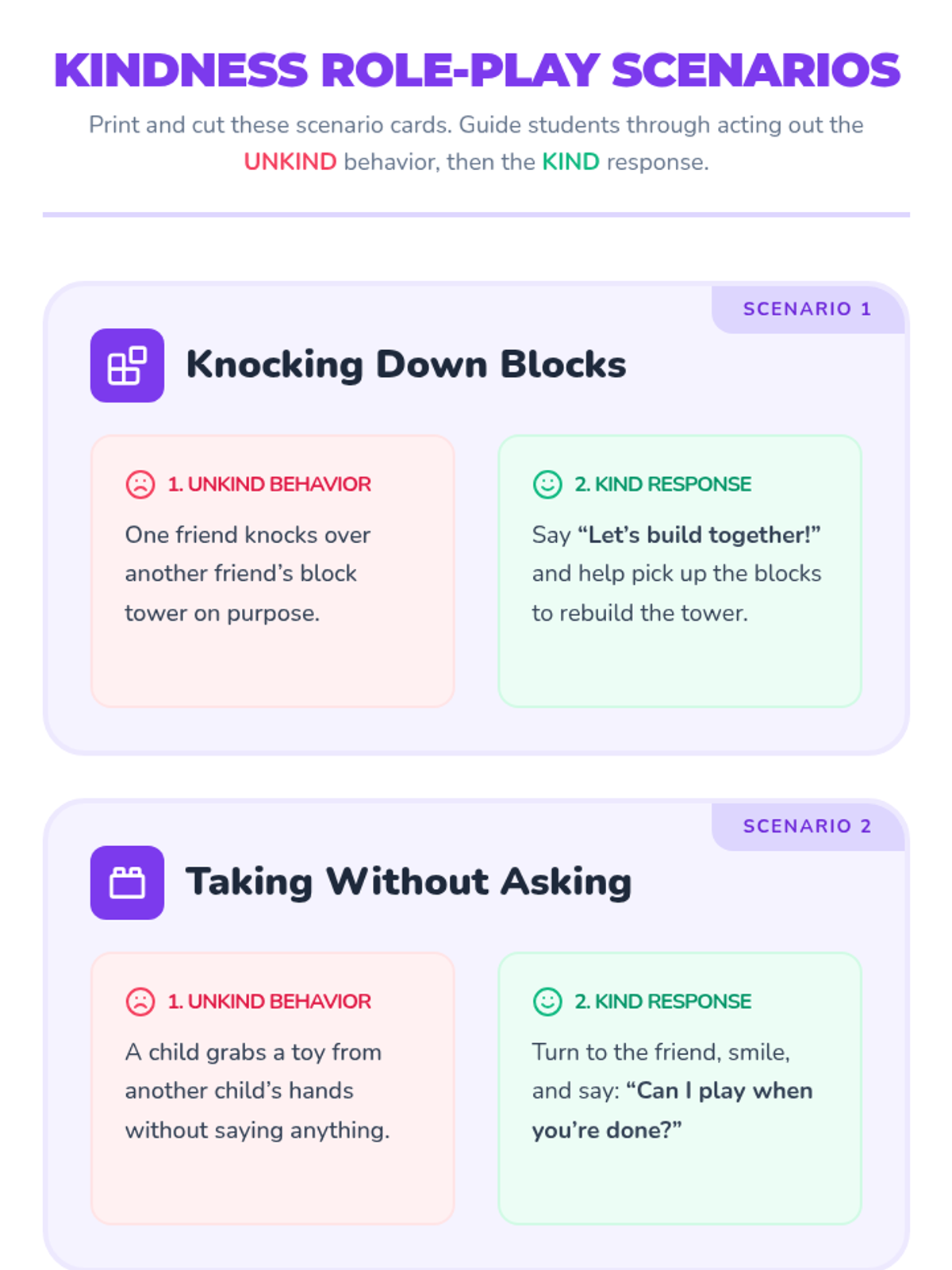Click the sad face icon in Scenario 2
952x1270 pixels.
140,1002
